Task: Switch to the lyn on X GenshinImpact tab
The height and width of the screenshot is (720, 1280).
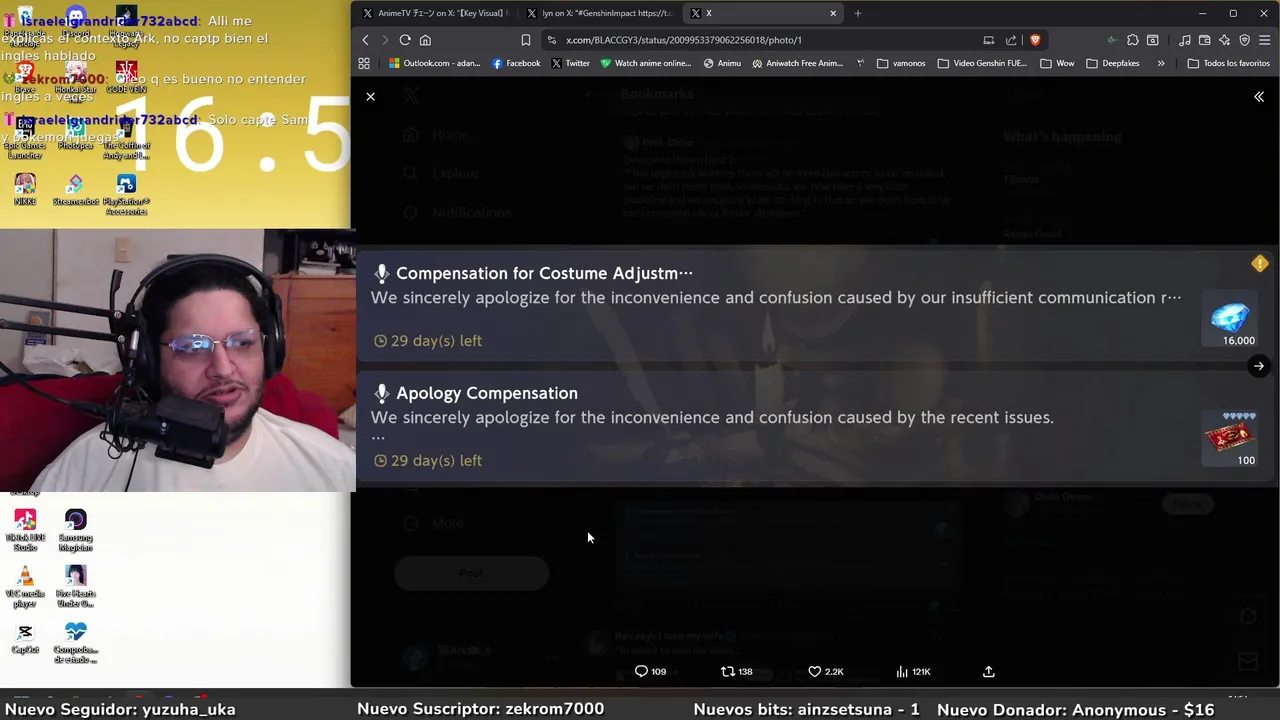Action: click(x=600, y=13)
